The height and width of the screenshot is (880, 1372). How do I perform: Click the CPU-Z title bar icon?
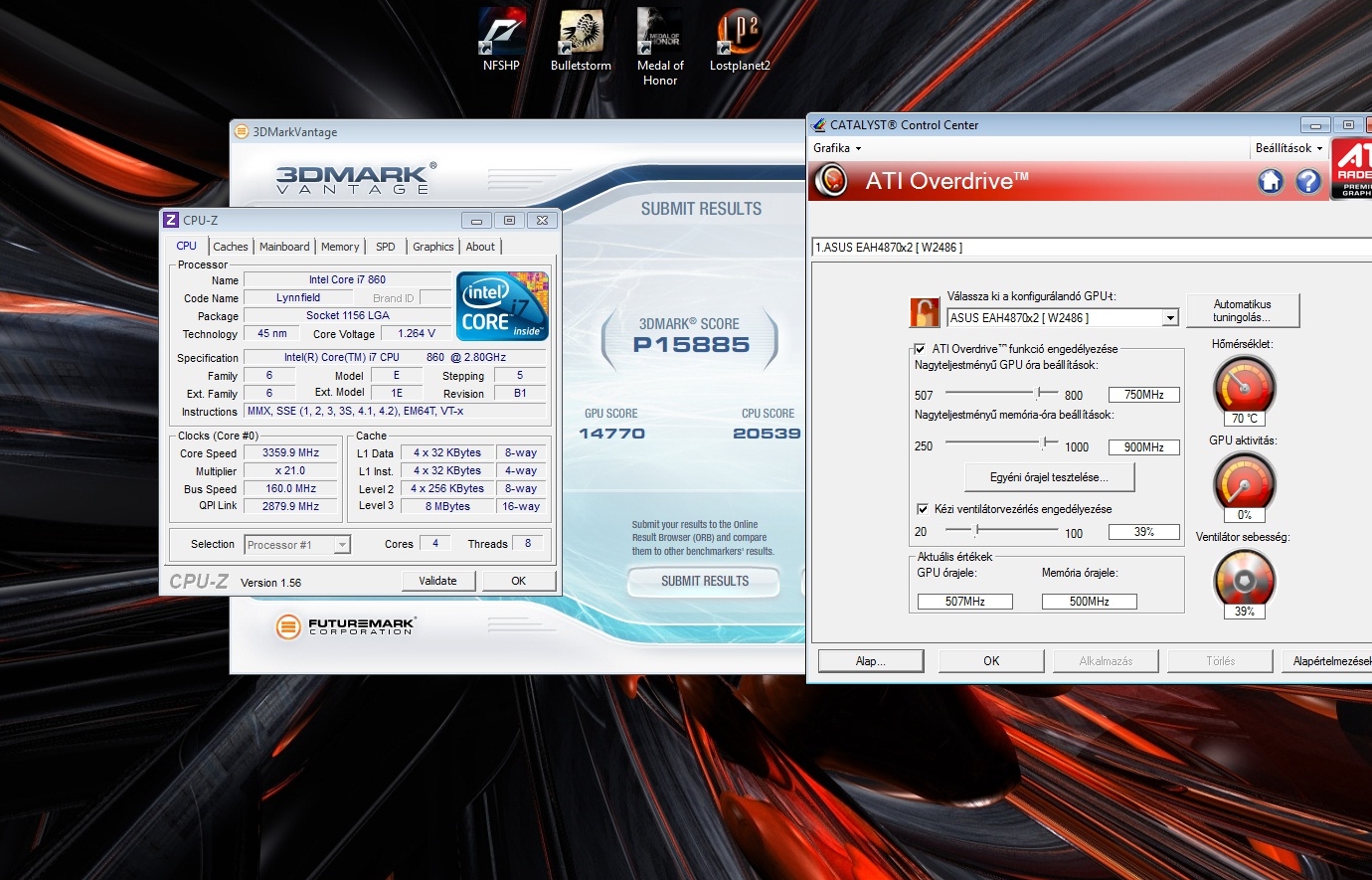pyautogui.click(x=171, y=220)
